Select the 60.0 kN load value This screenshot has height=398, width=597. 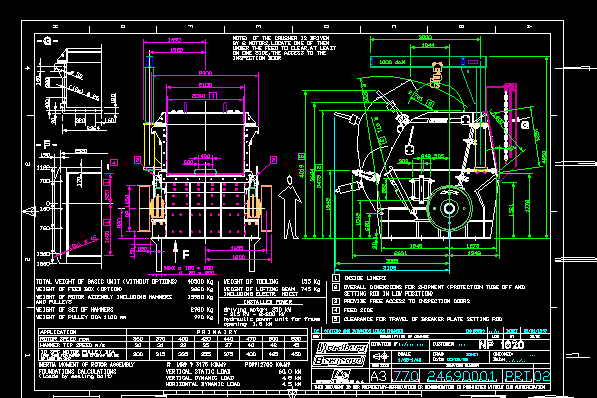pos(290,371)
